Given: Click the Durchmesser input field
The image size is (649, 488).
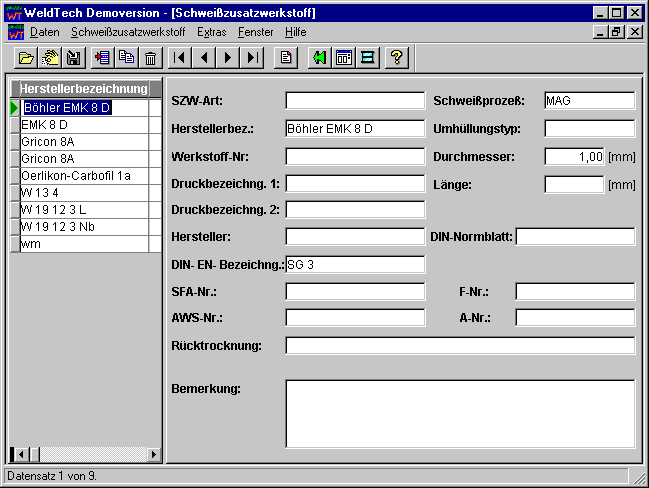Looking at the screenshot, I should pyautogui.click(x=574, y=157).
